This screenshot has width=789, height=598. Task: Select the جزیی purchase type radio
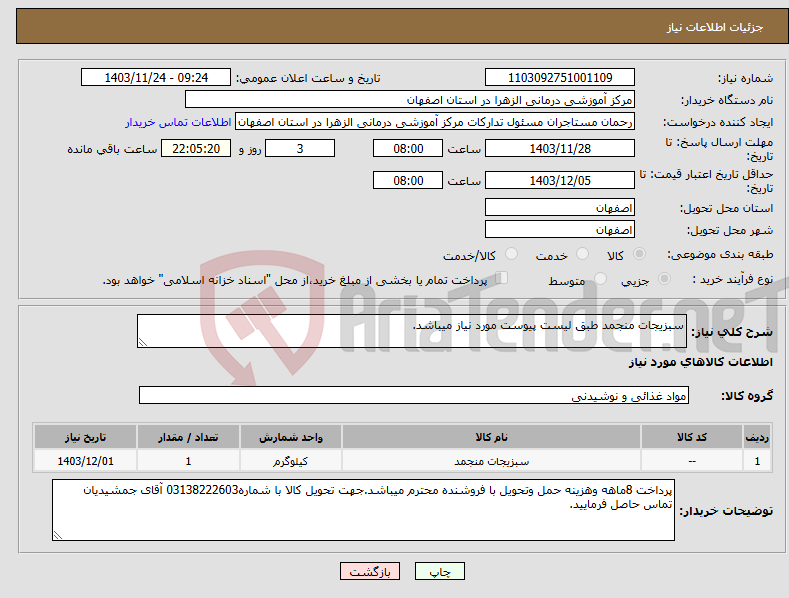664,278
